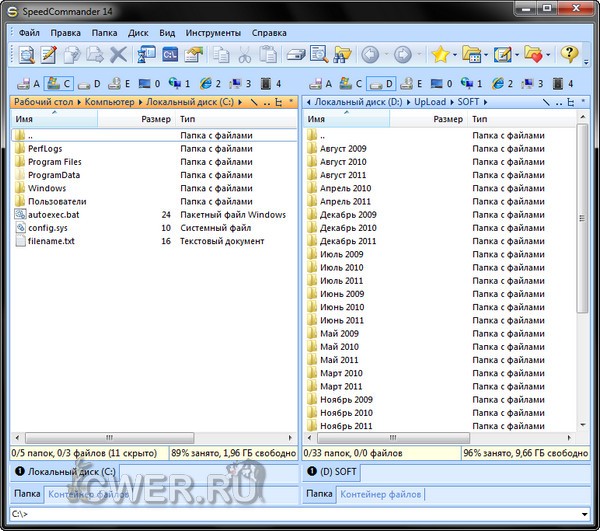Click the edit file pencil icon

(x=46, y=54)
